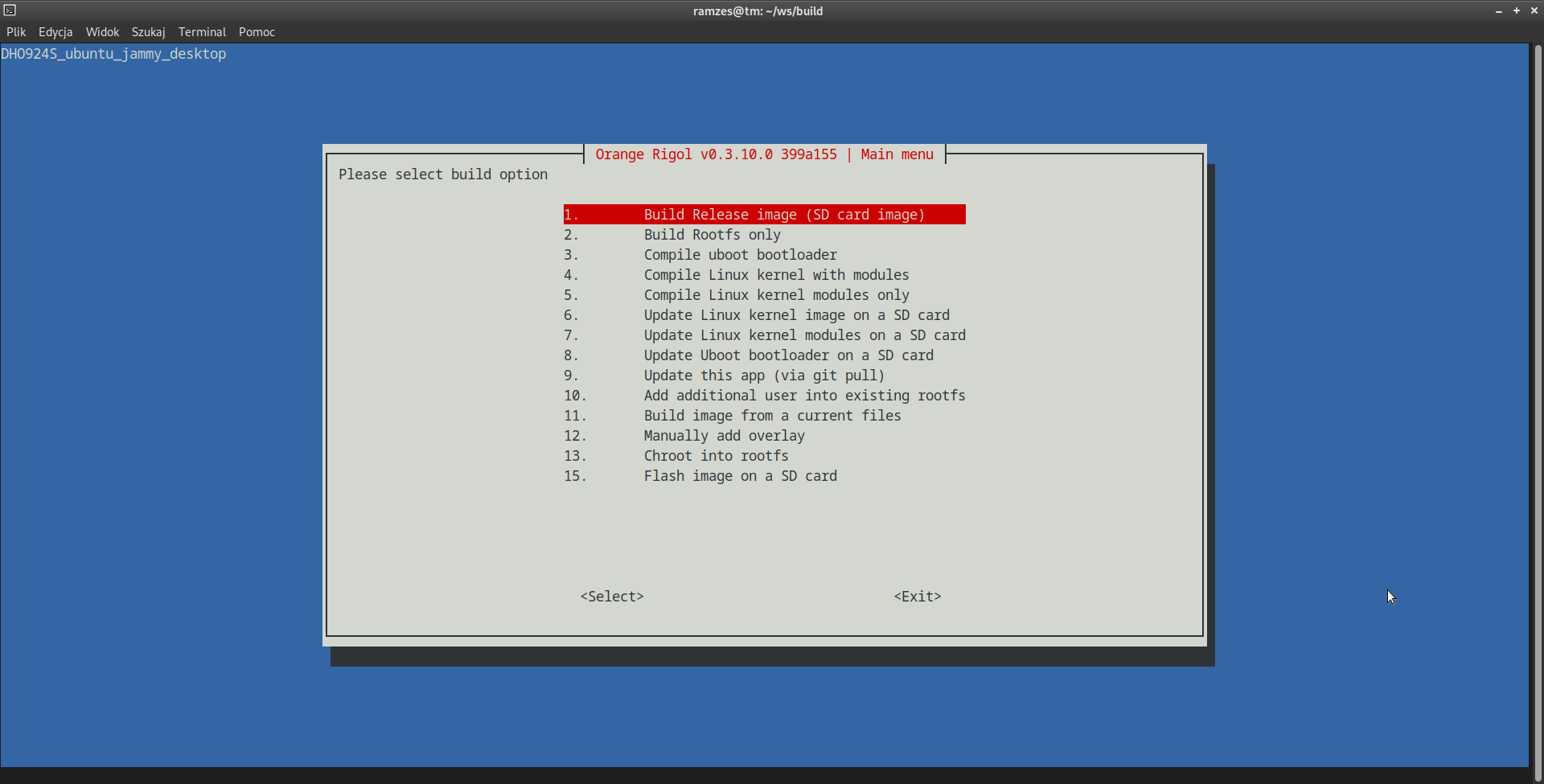This screenshot has height=784, width=1544.
Task: Click the Orange Rigol Main menu title
Action: (765, 154)
